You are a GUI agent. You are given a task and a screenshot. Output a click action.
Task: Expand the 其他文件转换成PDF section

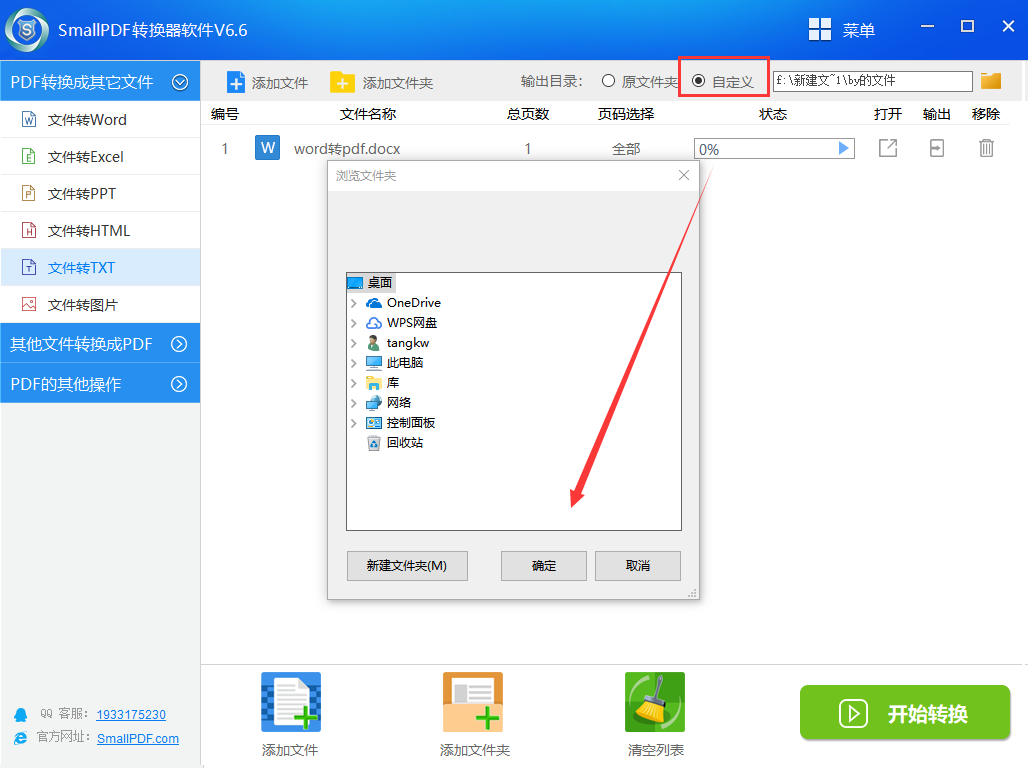pyautogui.click(x=100, y=344)
